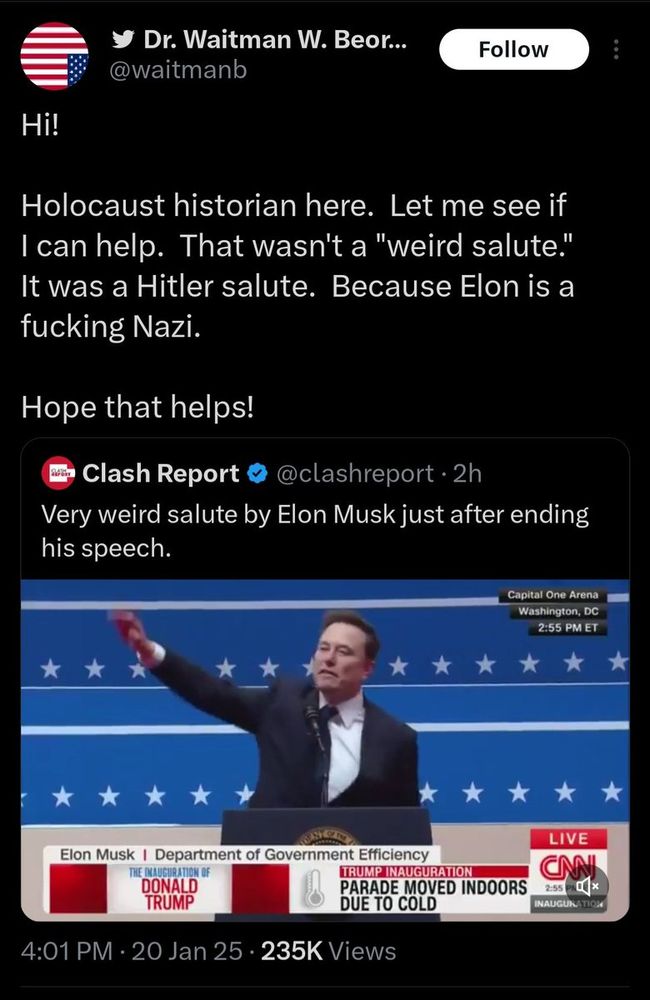
Task: Click the 4:01 PM tweet timestamp
Action: 66,951
